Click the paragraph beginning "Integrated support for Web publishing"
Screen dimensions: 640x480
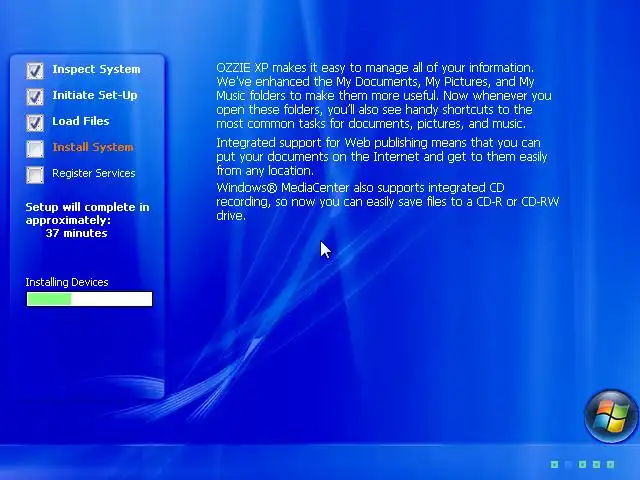click(x=382, y=157)
